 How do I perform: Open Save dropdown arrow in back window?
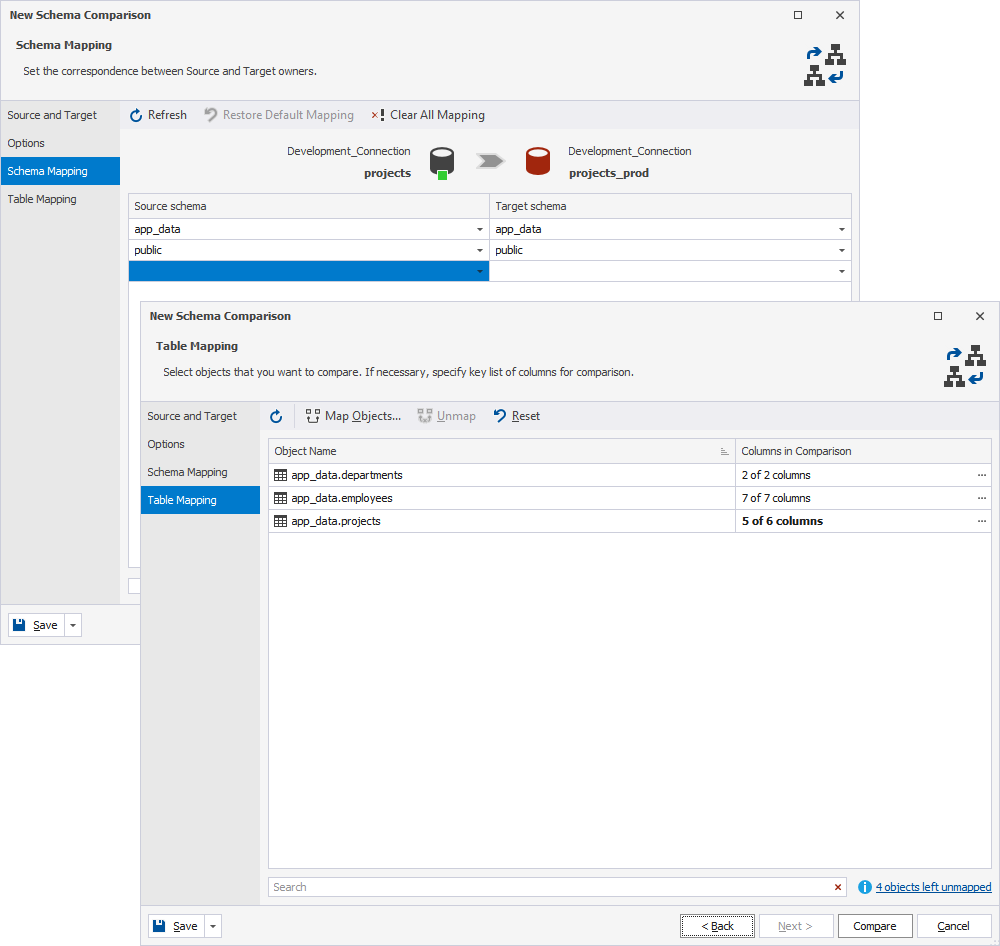click(x=73, y=625)
